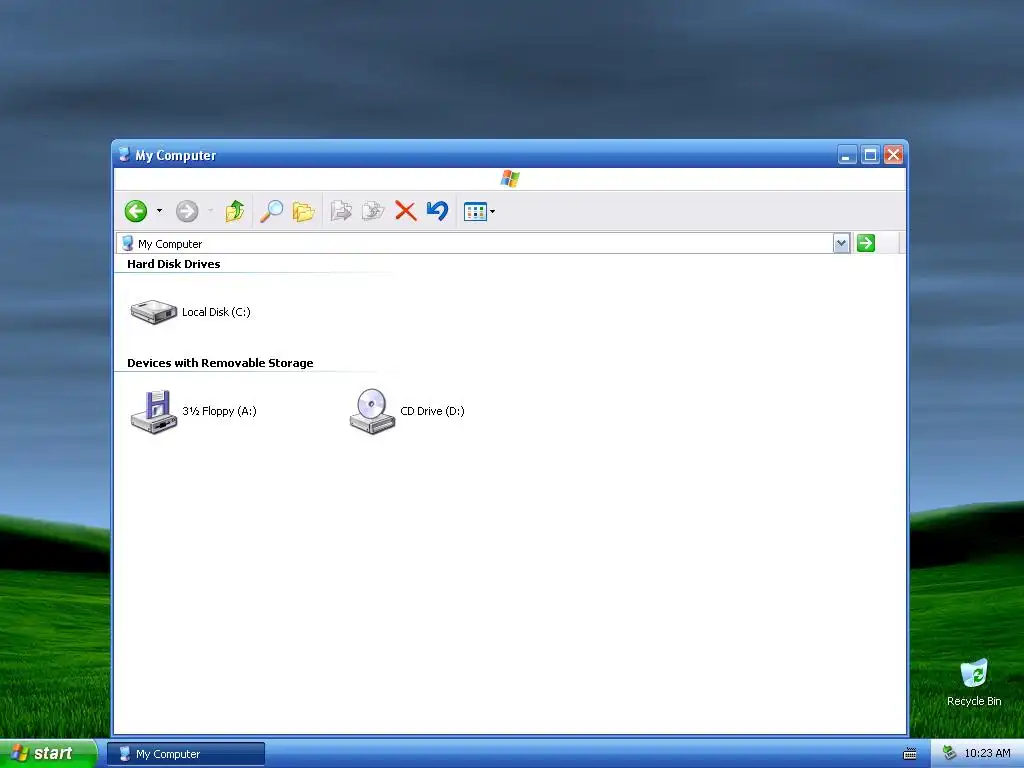Click the grey Forward arrow button
1024x768 pixels.
point(187,211)
